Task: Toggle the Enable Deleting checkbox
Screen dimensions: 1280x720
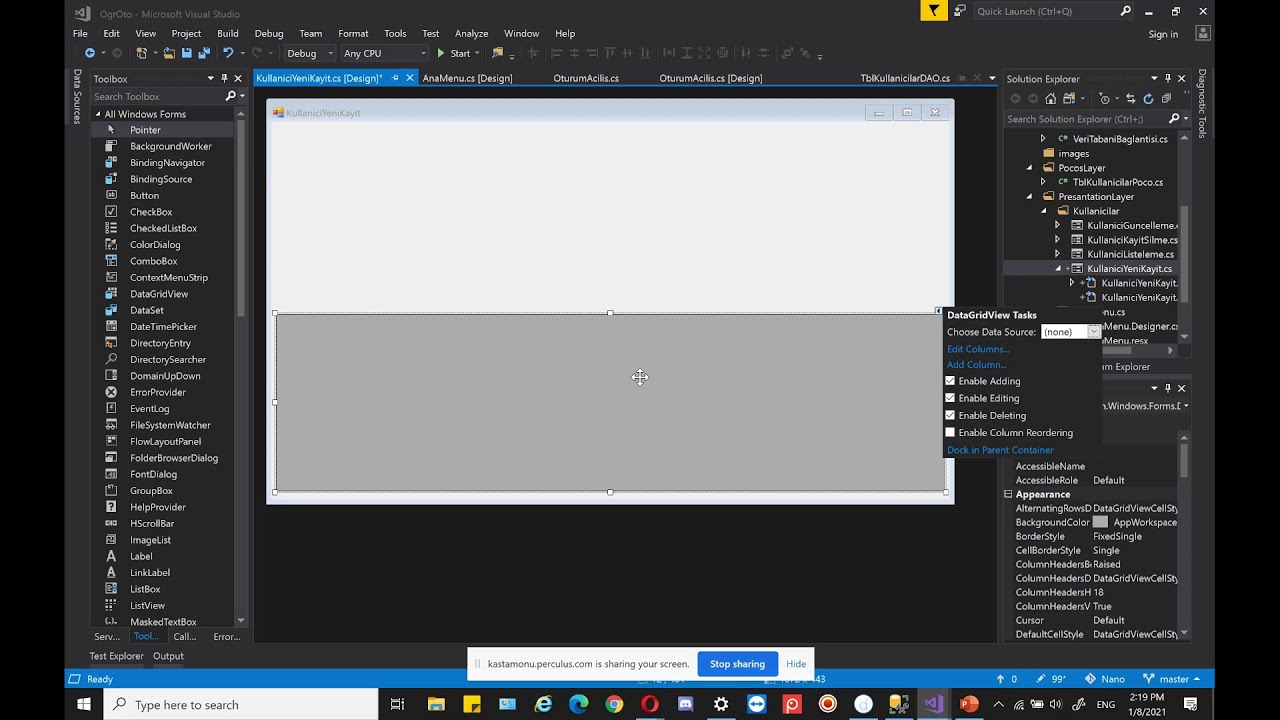Action: pyautogui.click(x=950, y=415)
